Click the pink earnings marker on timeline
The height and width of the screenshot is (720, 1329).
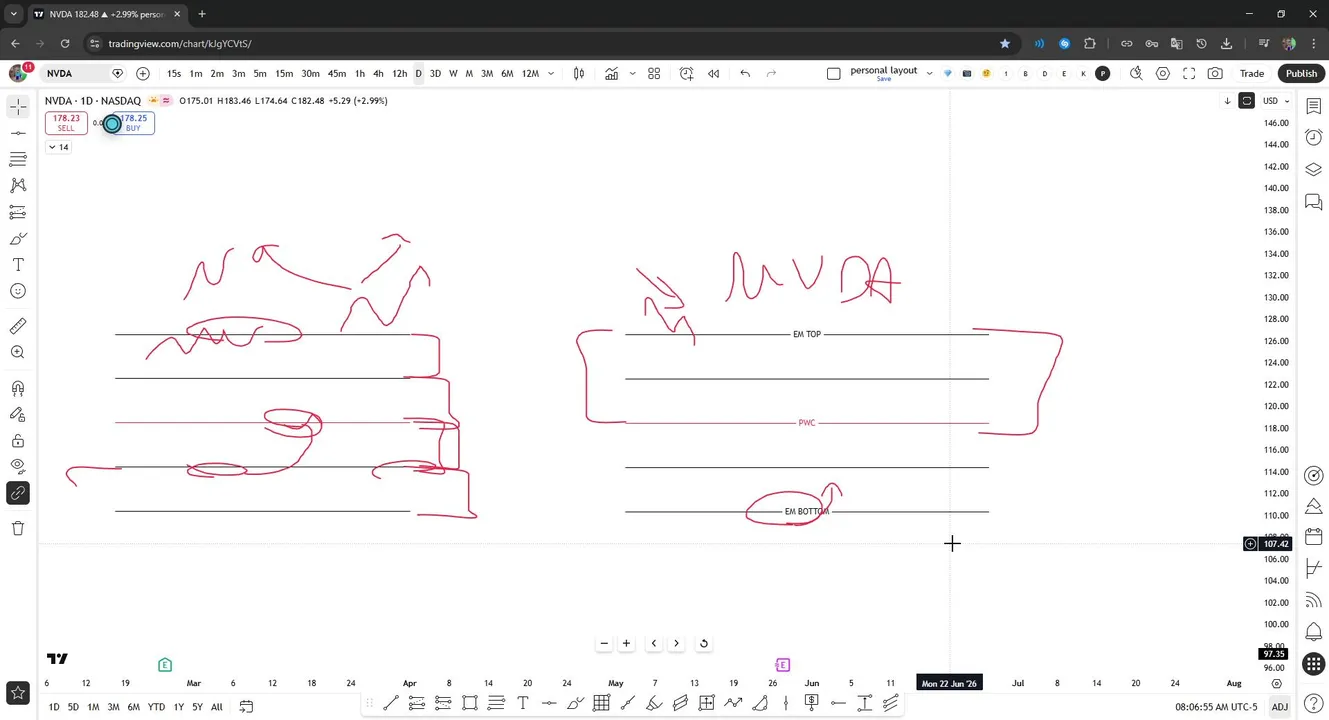tap(783, 665)
